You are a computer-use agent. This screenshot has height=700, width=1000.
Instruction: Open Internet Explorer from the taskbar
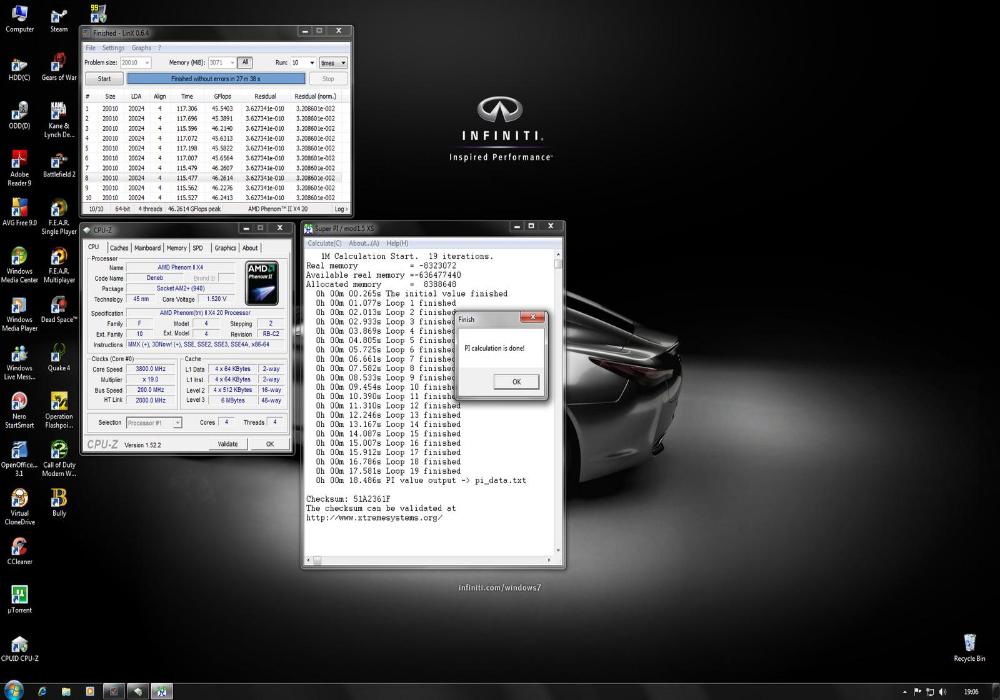pos(42,691)
